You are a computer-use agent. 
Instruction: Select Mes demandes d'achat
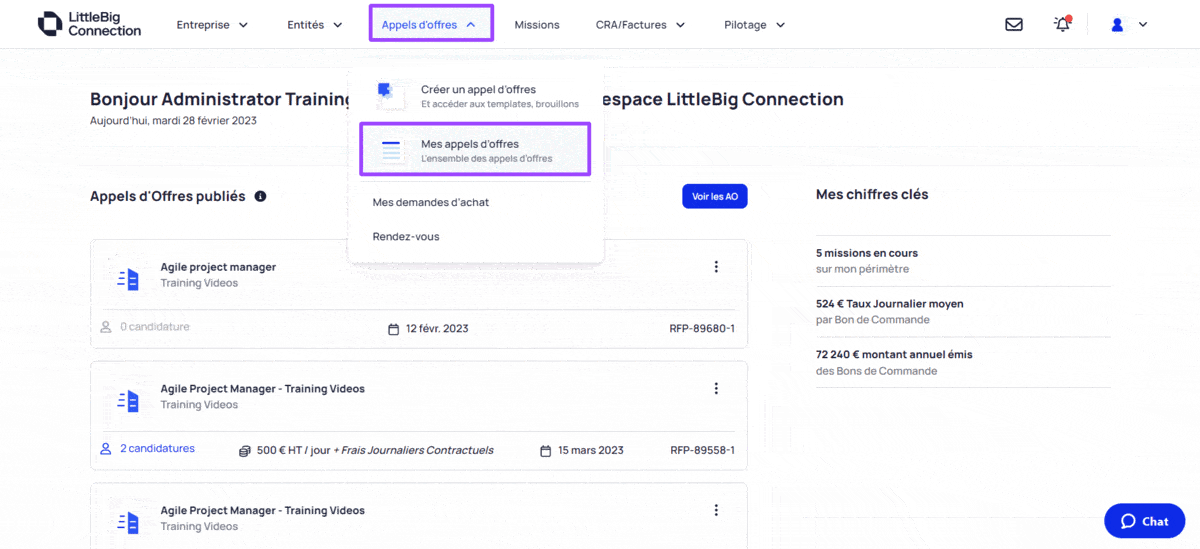pyautogui.click(x=431, y=202)
